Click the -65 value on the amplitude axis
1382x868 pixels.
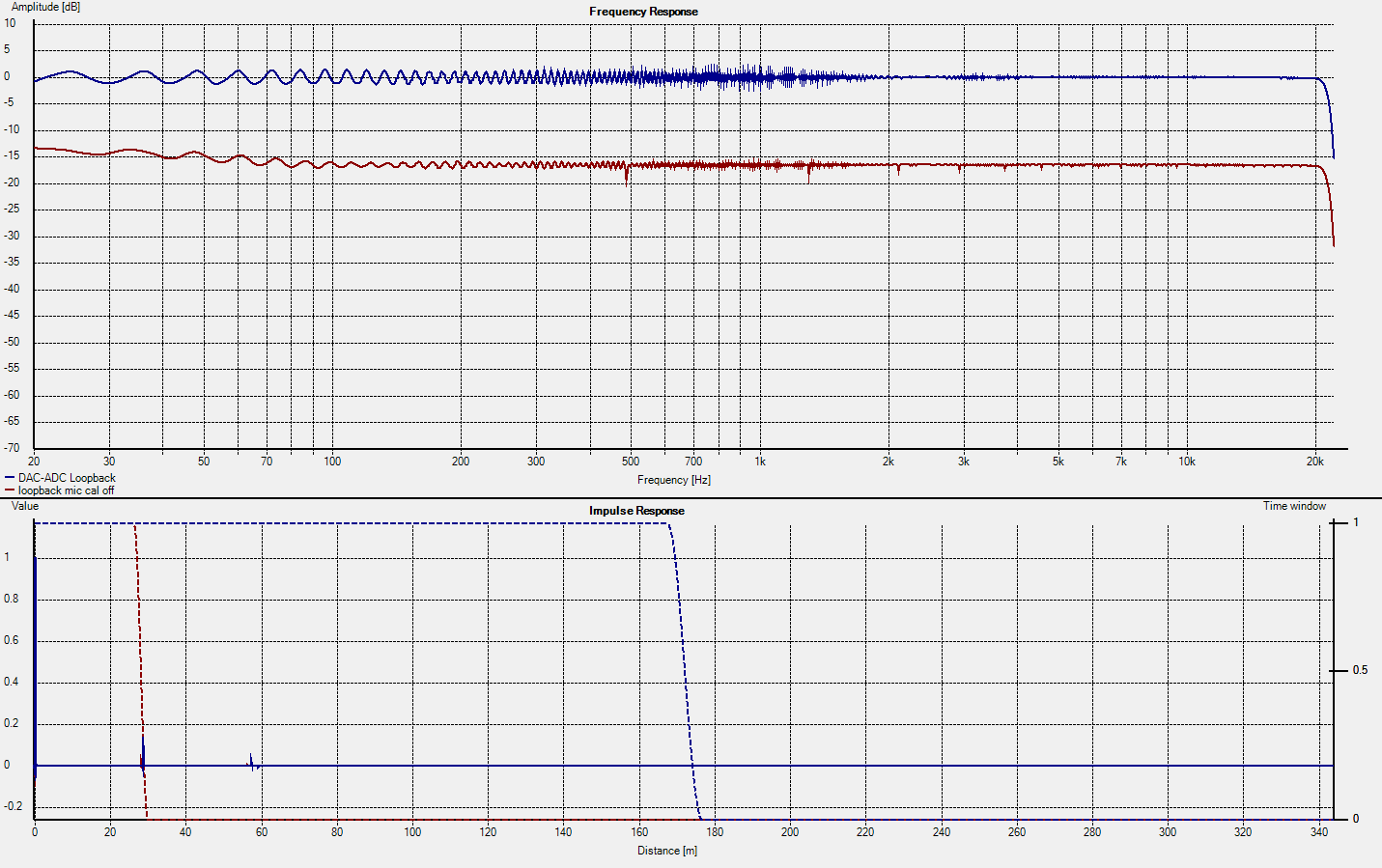tap(11, 421)
